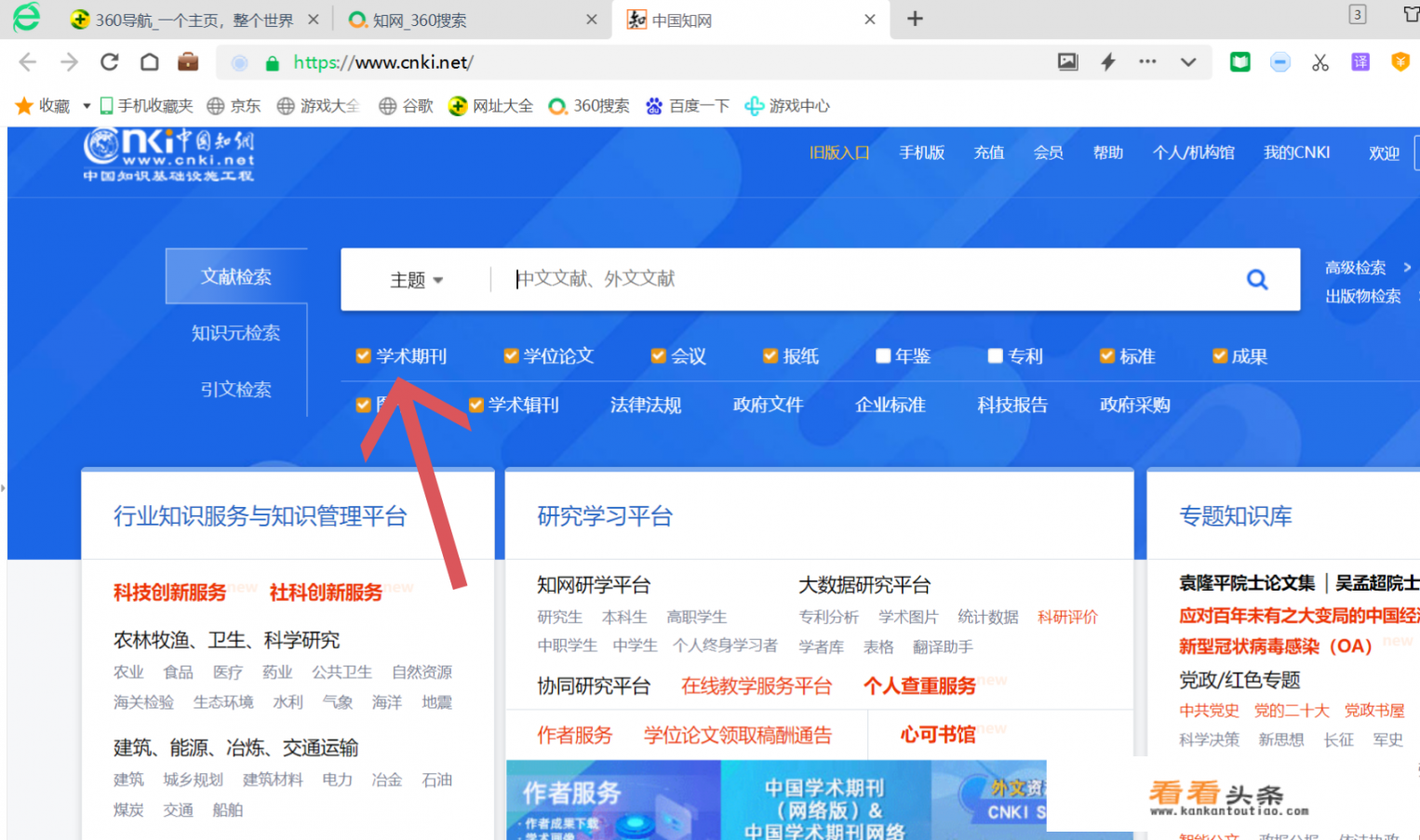1420x840 pixels.
Task: Click the 作者服务 banner image
Action: 614,800
